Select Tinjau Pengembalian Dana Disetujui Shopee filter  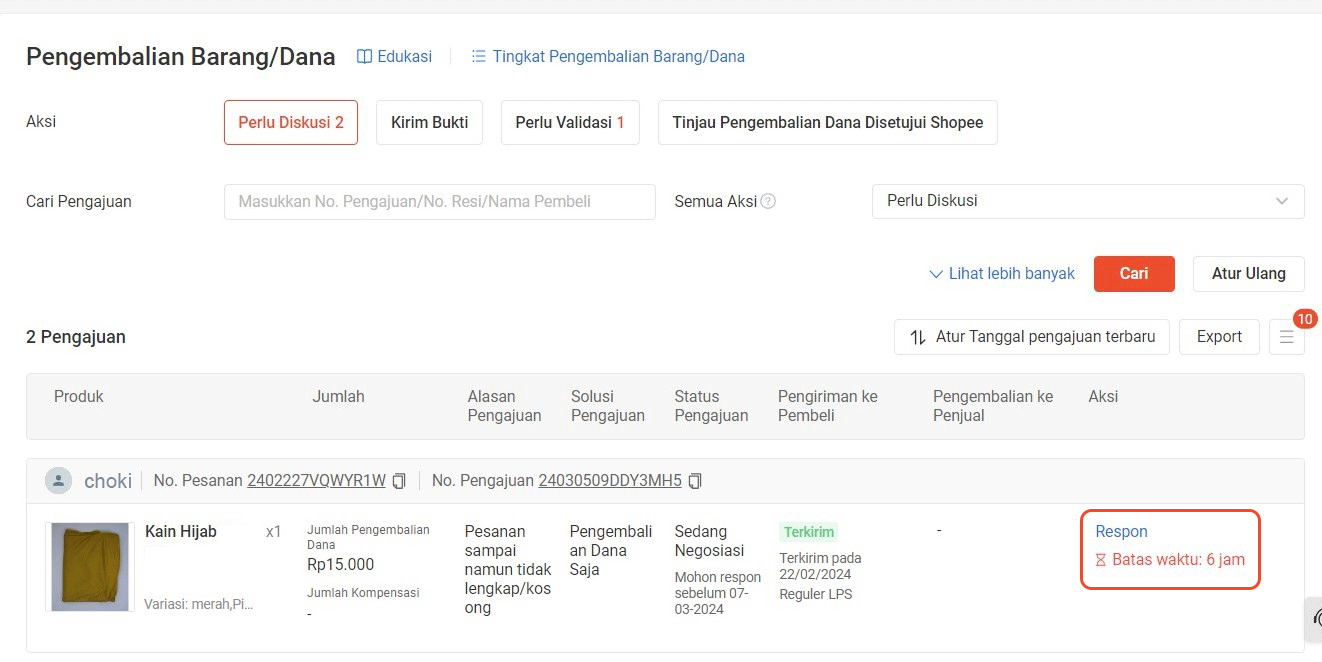[x=827, y=122]
